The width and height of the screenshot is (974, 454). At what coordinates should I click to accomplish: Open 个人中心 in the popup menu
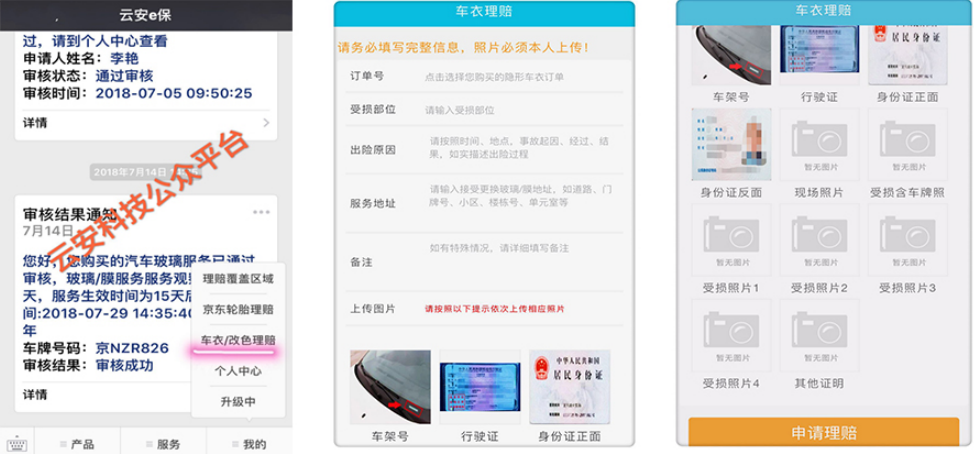click(238, 371)
